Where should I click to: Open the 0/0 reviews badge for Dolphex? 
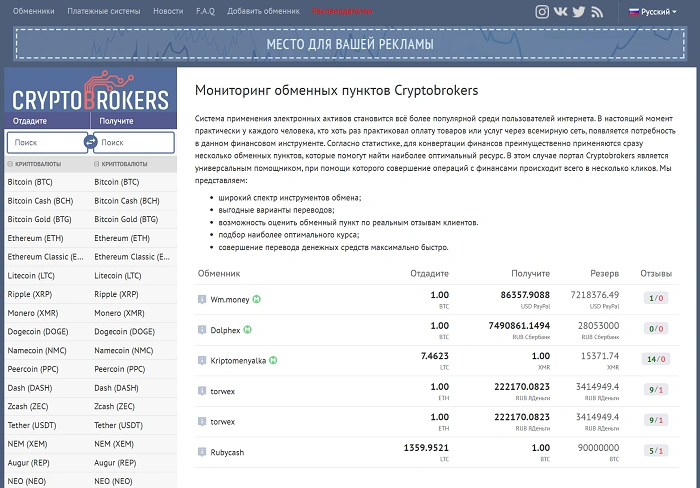(656, 329)
